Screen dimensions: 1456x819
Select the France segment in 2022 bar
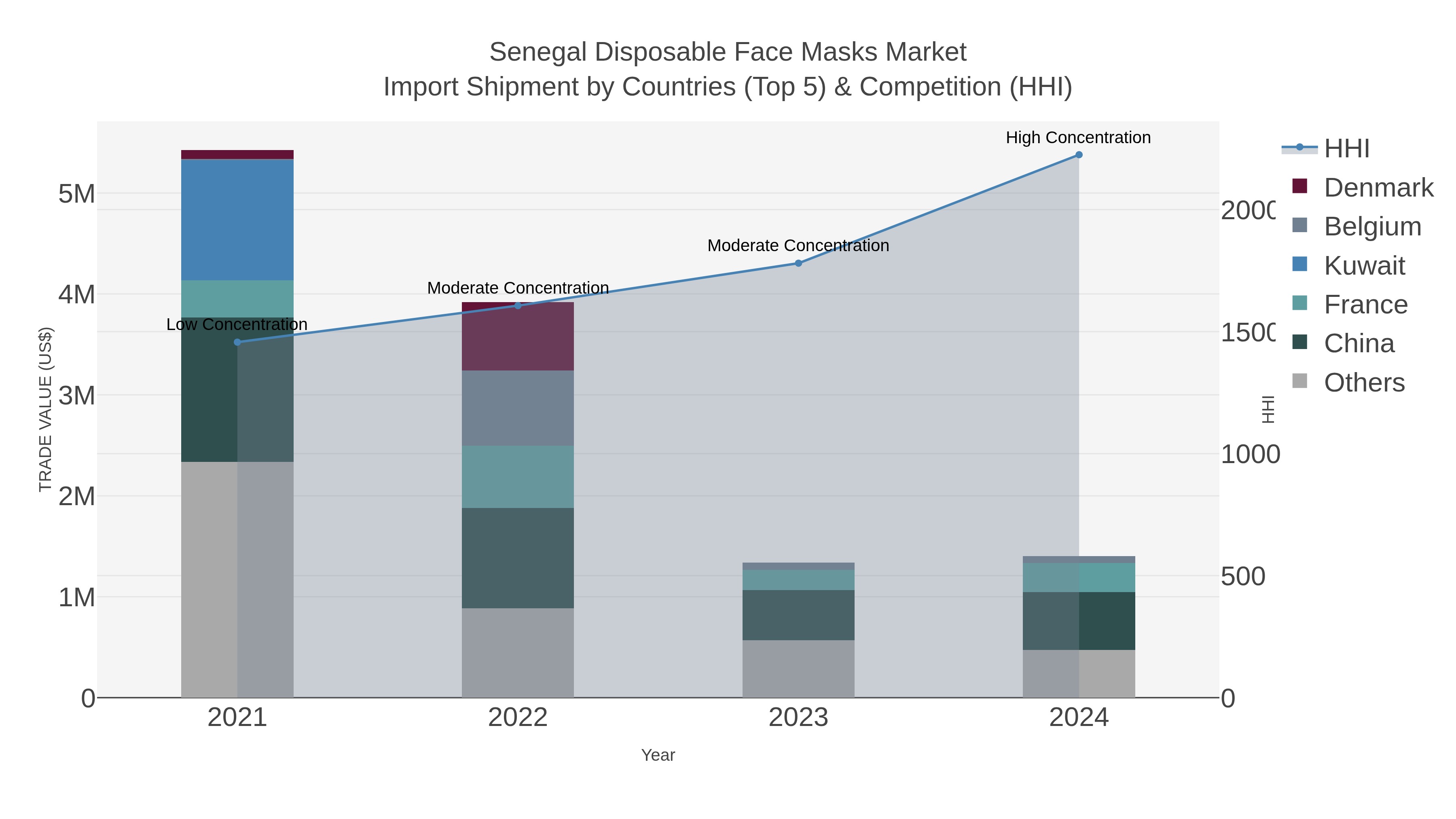(518, 477)
